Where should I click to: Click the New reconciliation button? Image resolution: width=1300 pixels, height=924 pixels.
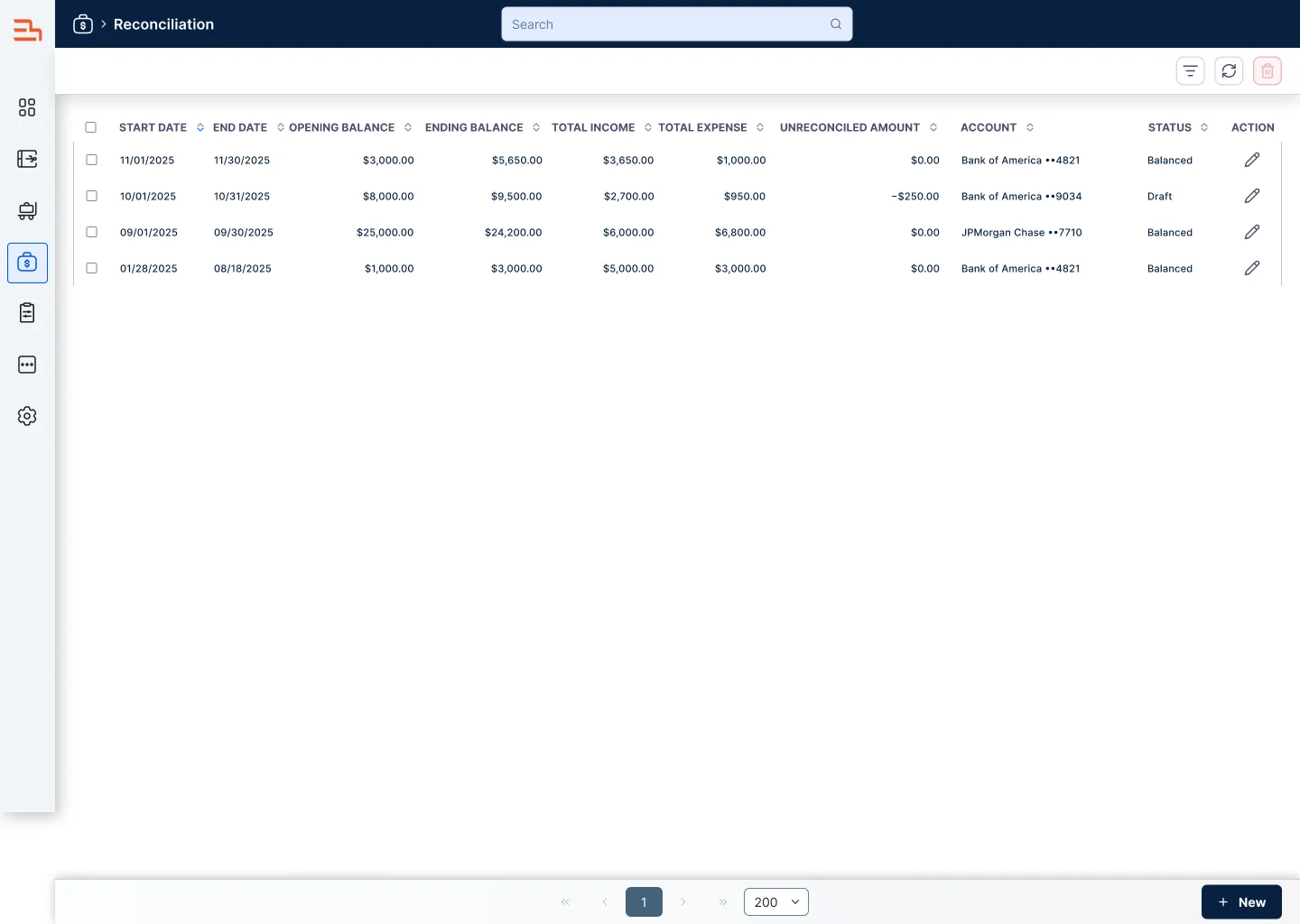tap(1241, 902)
